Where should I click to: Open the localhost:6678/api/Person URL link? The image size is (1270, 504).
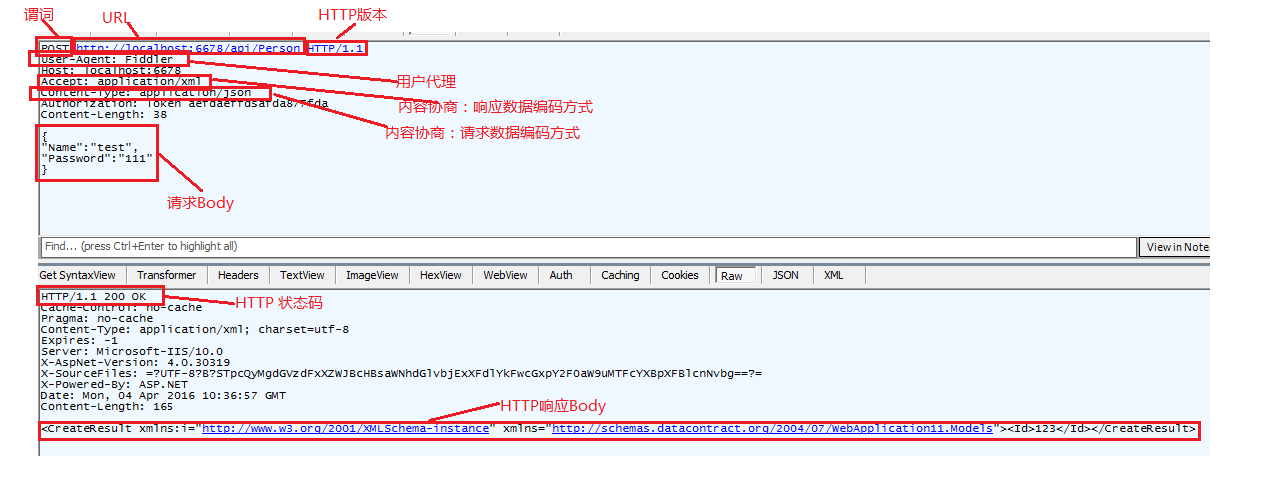click(x=188, y=48)
